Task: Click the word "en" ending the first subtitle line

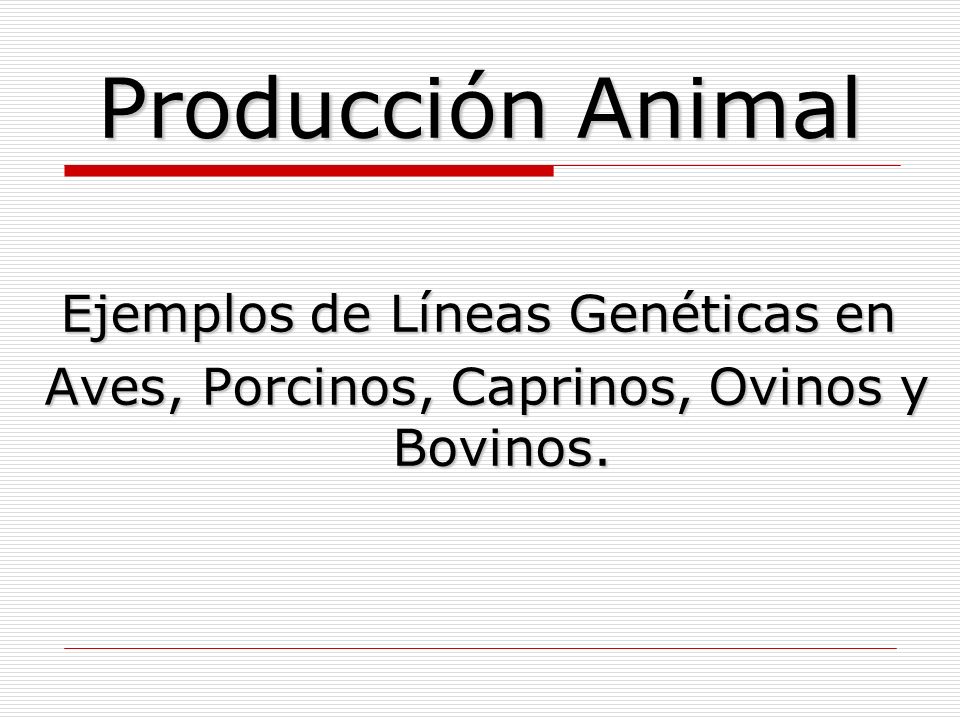Action: coord(864,318)
